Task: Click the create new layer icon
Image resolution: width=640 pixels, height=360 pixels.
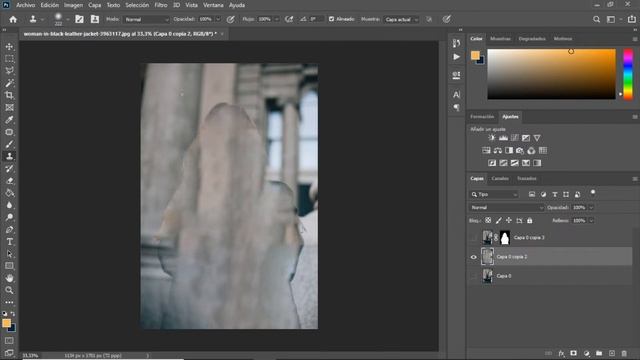Action: 611,353
